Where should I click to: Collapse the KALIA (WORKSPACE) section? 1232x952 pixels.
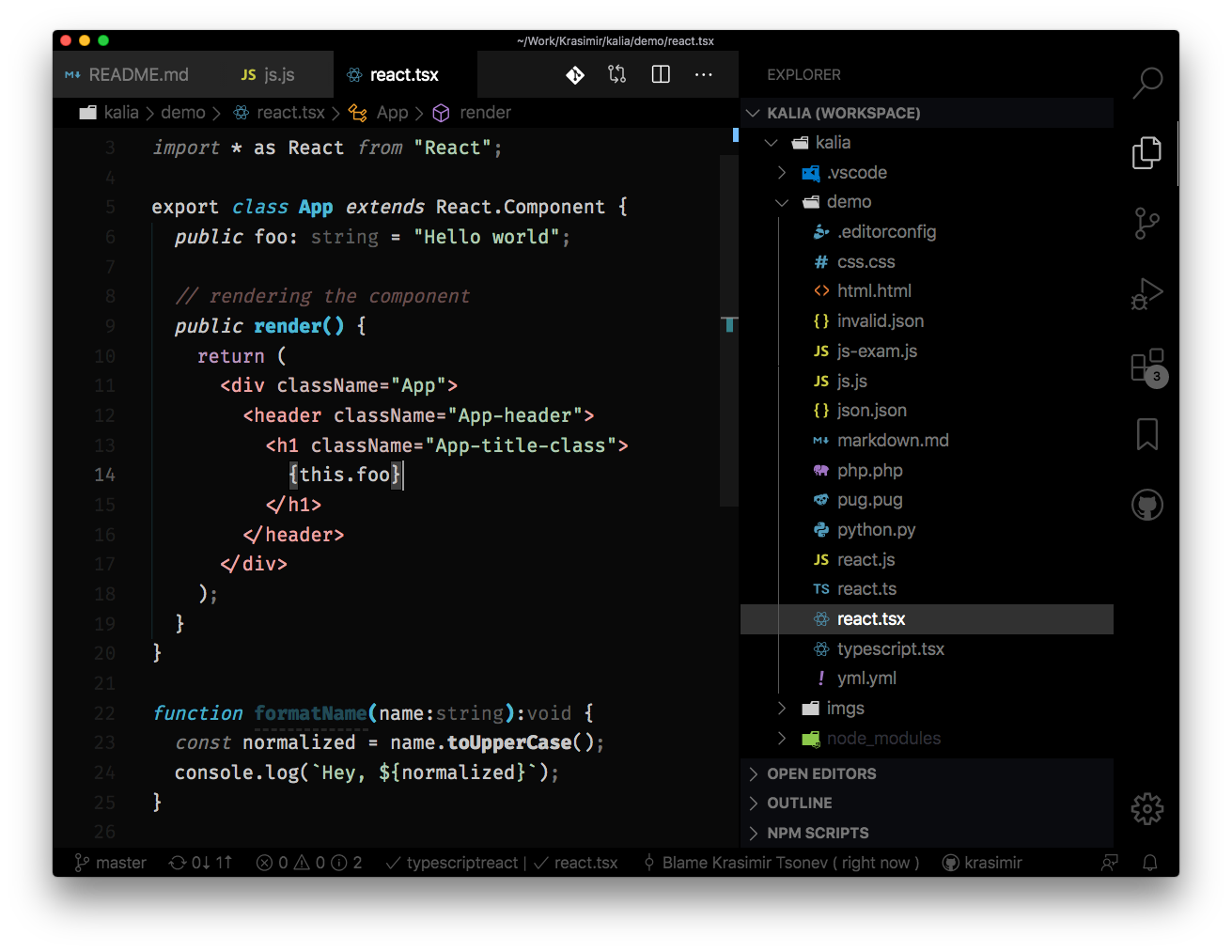pyautogui.click(x=927, y=113)
